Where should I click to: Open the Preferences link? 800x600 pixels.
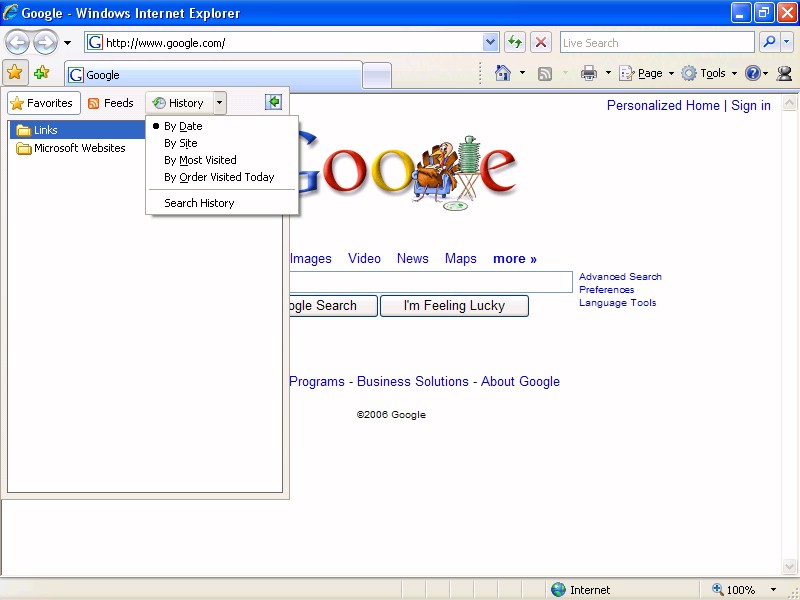[x=607, y=290]
